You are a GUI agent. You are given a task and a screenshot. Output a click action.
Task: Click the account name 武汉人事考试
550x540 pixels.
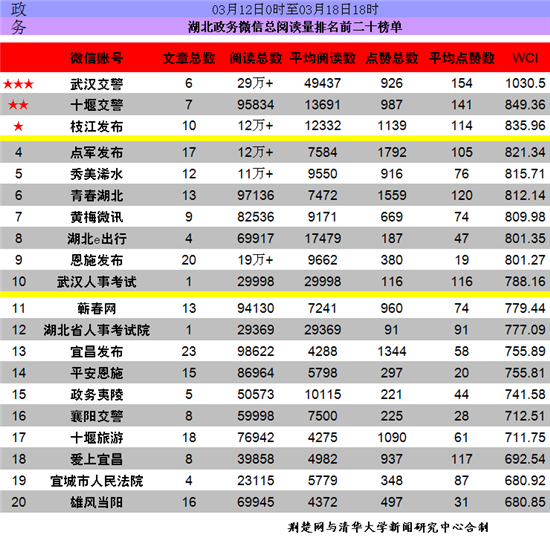96,282
